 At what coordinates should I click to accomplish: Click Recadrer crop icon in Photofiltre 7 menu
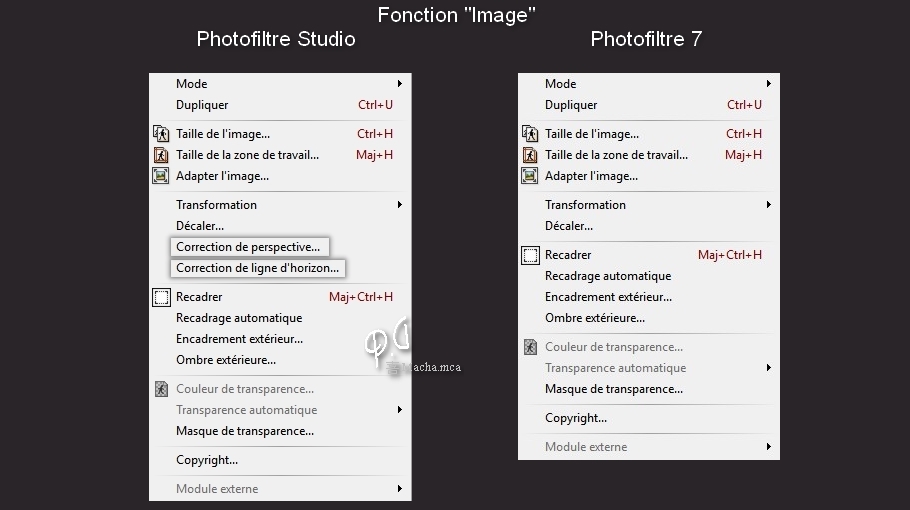click(530, 255)
